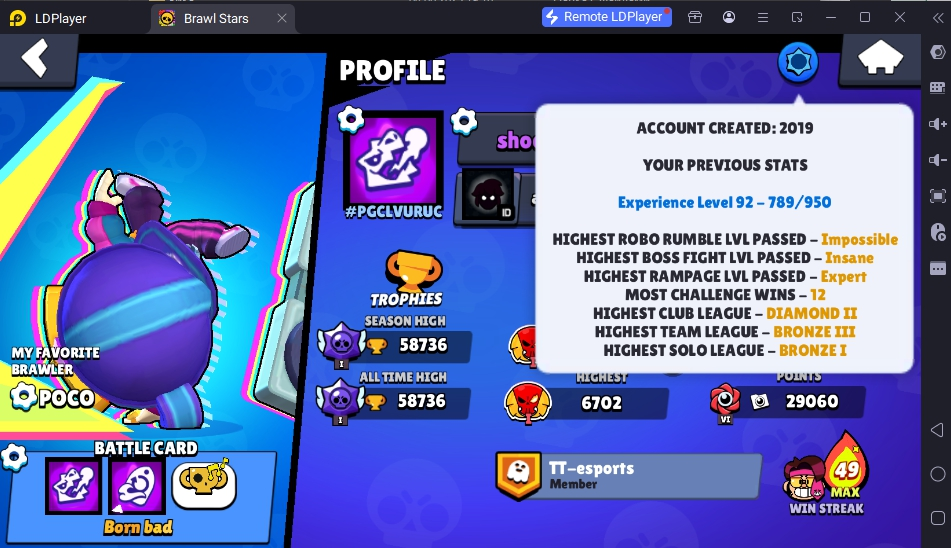The width and height of the screenshot is (951, 548).
Task: Go back with the white arrow button
Action: point(35,58)
